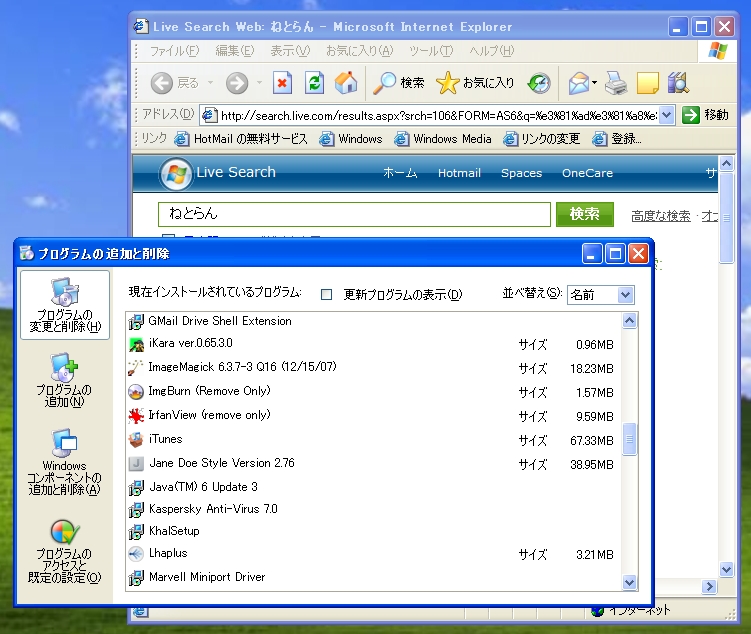Viewport: 751px width, 634px height.
Task: Click the Back arrow in Internet Explorer
Action: pos(161,83)
